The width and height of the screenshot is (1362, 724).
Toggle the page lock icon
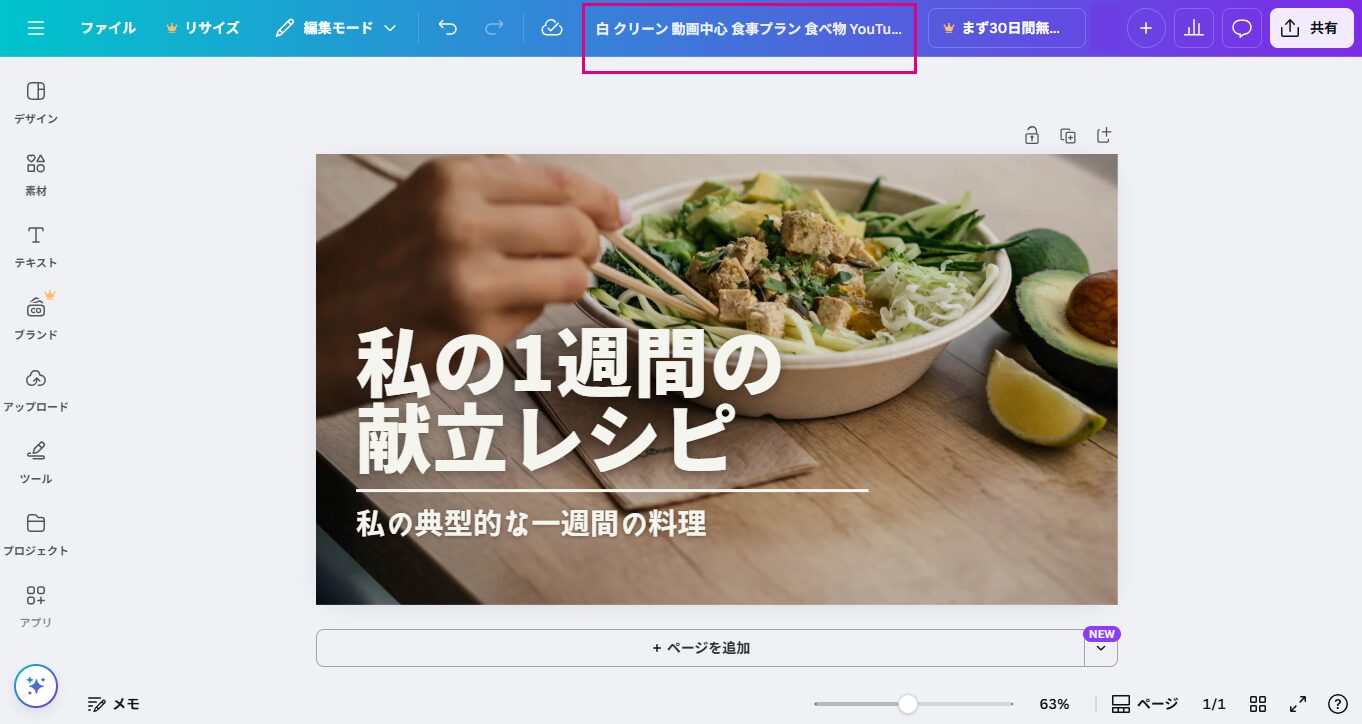click(x=1032, y=135)
